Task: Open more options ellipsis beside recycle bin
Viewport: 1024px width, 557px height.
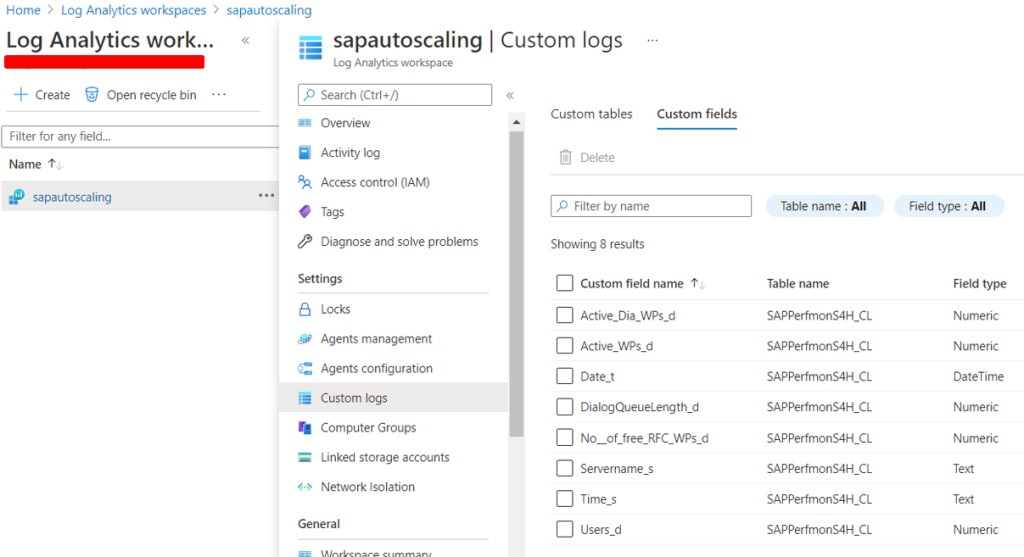Action: coord(219,95)
